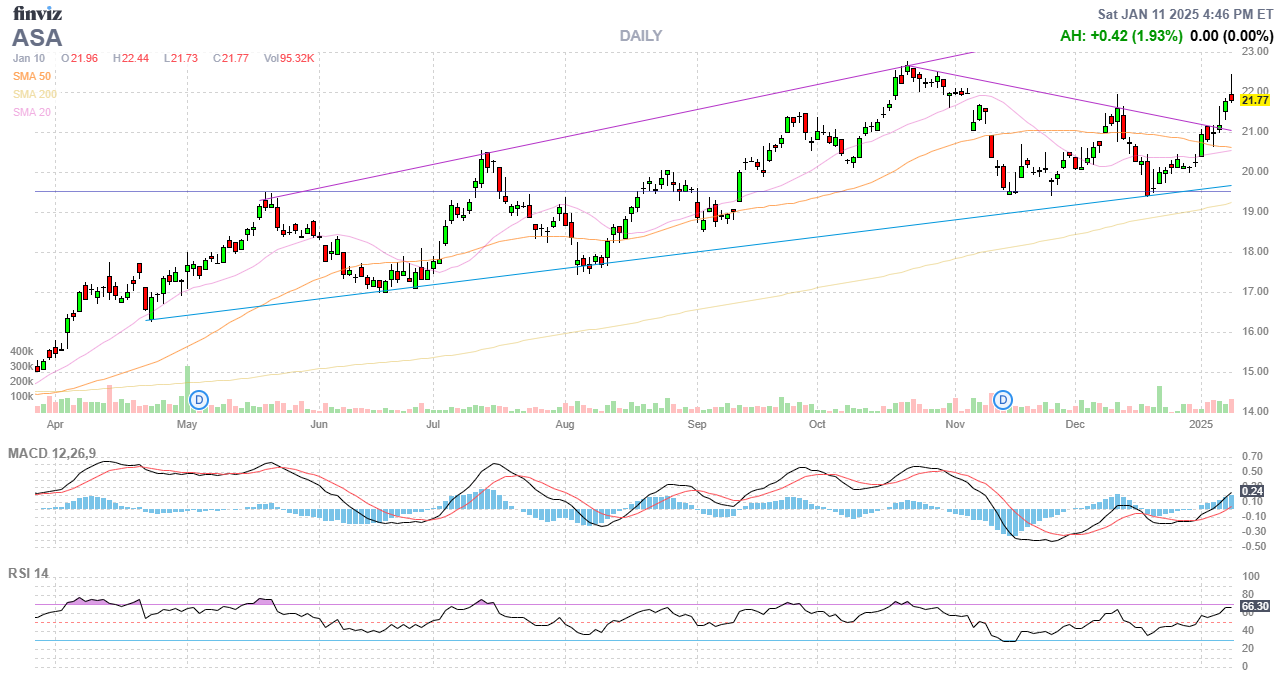This screenshot has width=1287, height=682.
Task: Click the after-hours AH +0.42 change
Action: (1121, 36)
